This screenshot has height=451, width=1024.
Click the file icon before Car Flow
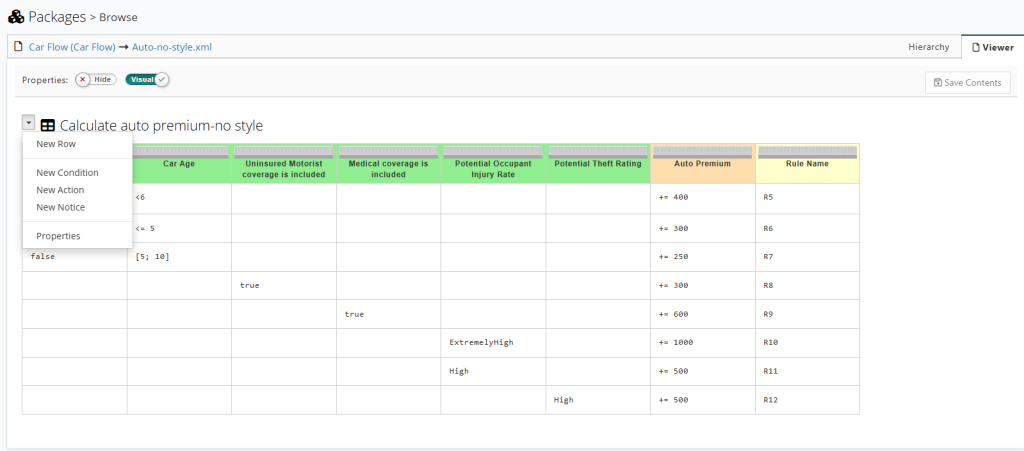[18, 47]
